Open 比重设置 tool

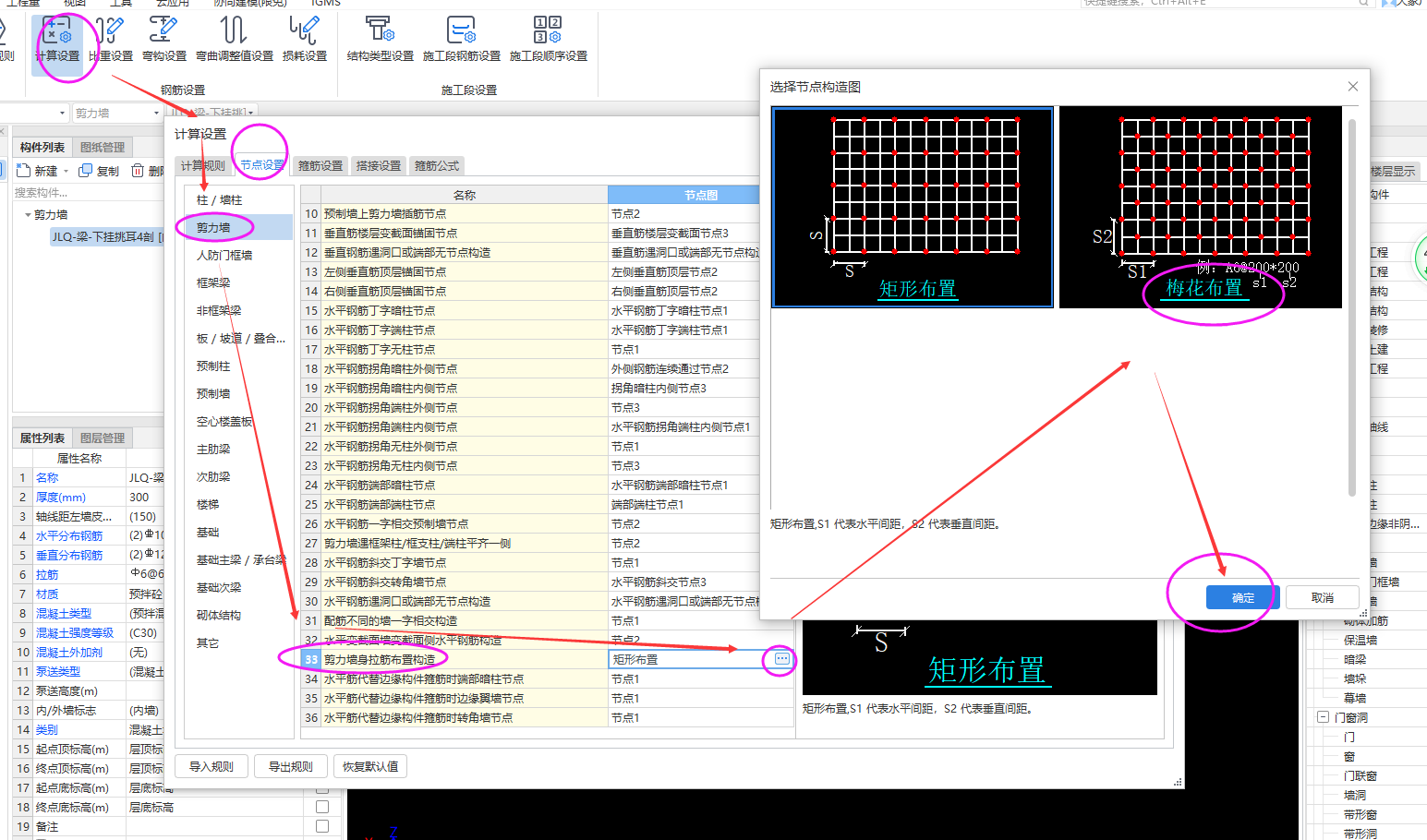pyautogui.click(x=111, y=41)
